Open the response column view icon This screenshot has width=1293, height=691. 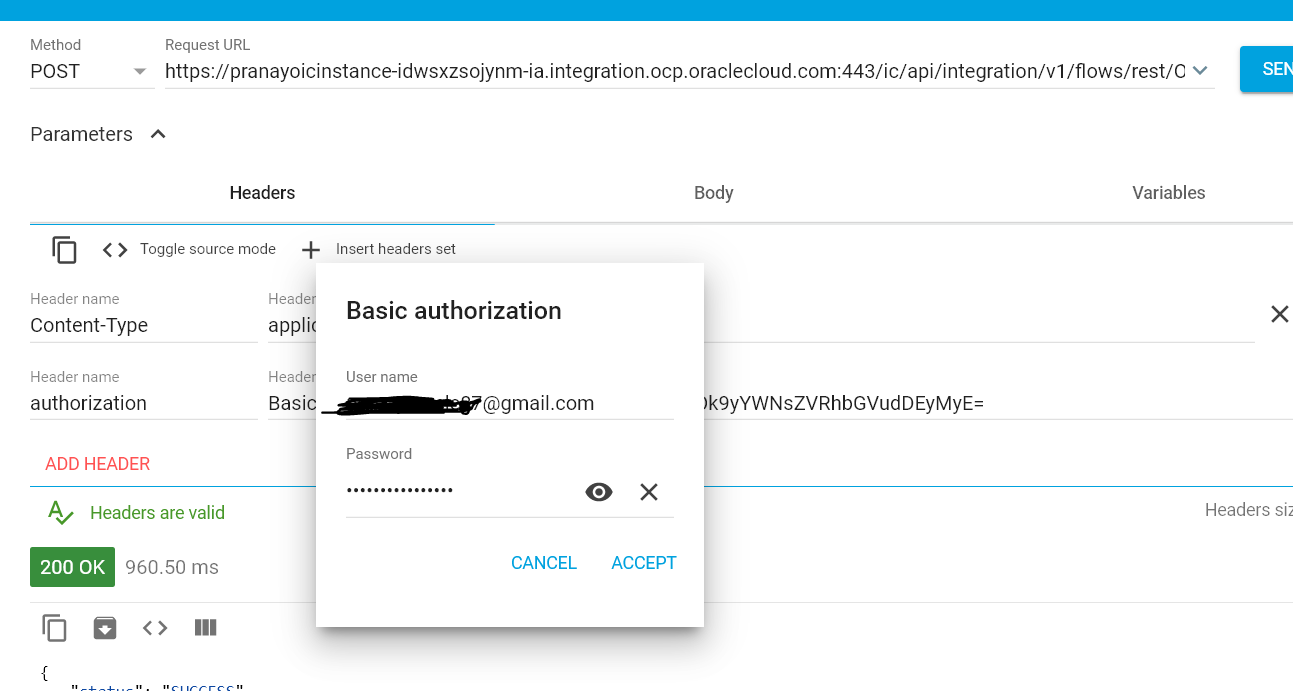(x=205, y=627)
